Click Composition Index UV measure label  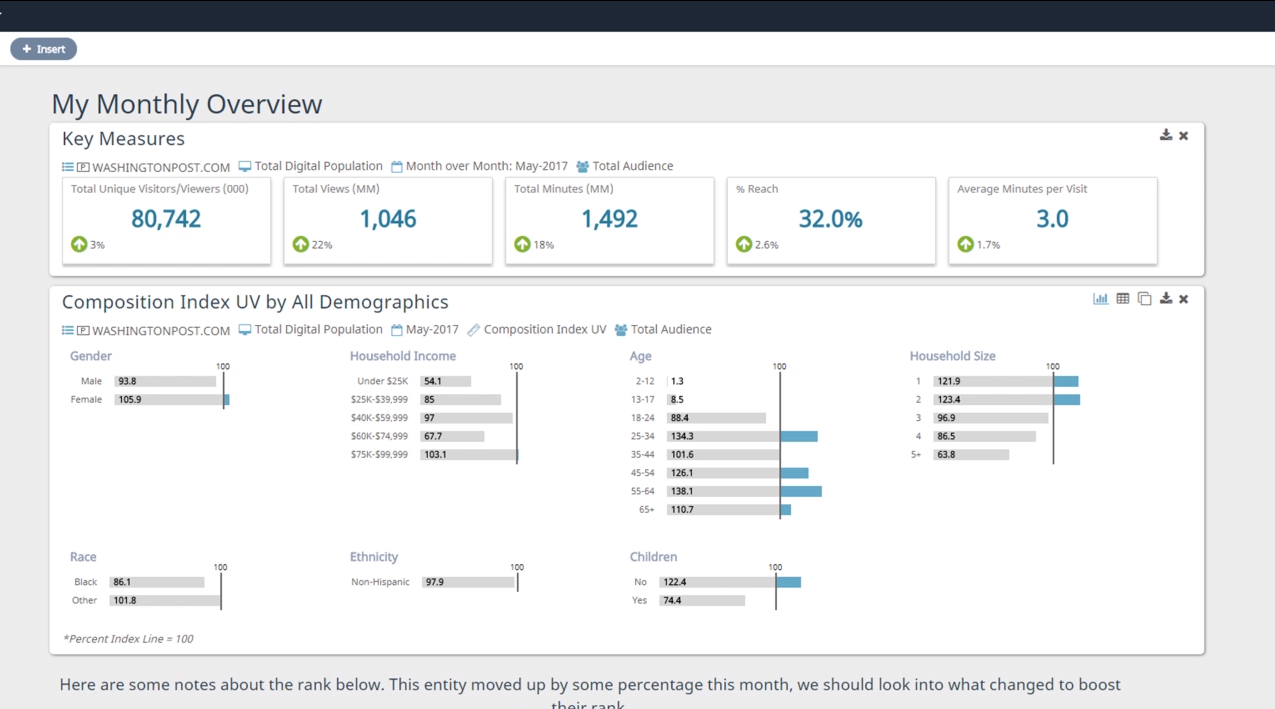[x=544, y=329]
